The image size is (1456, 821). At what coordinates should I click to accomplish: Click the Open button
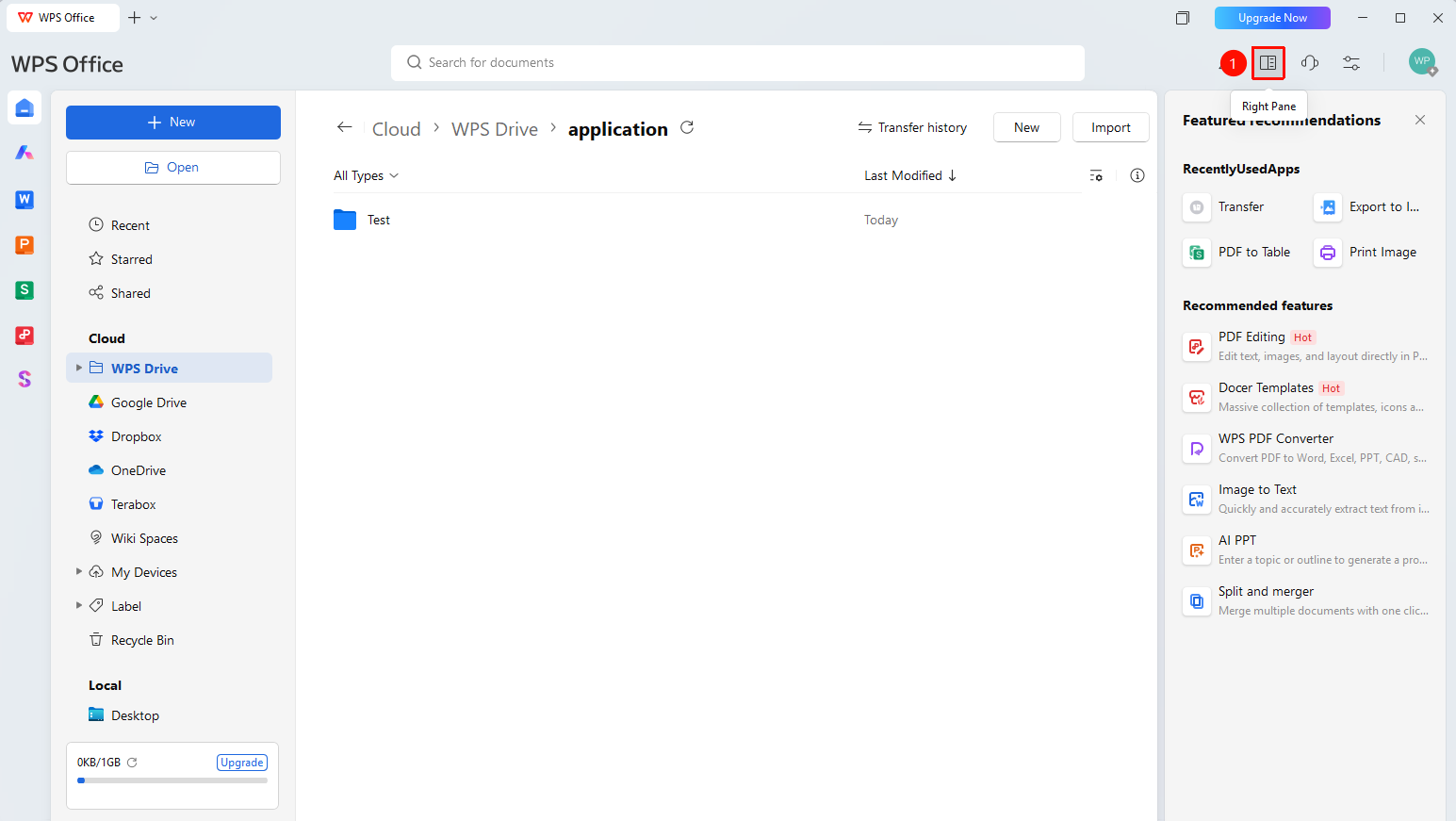coord(173,168)
